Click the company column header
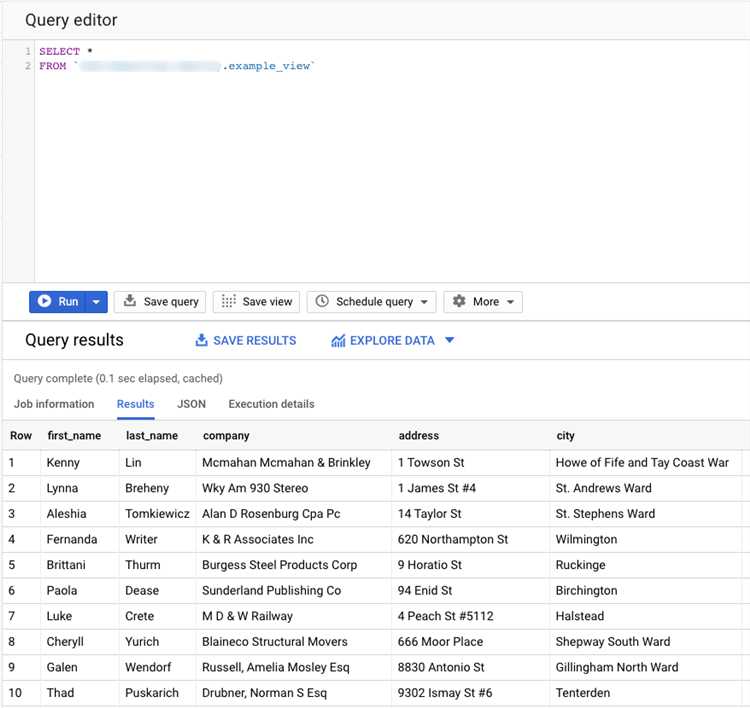Viewport: 750px width, 708px height. coord(226,436)
